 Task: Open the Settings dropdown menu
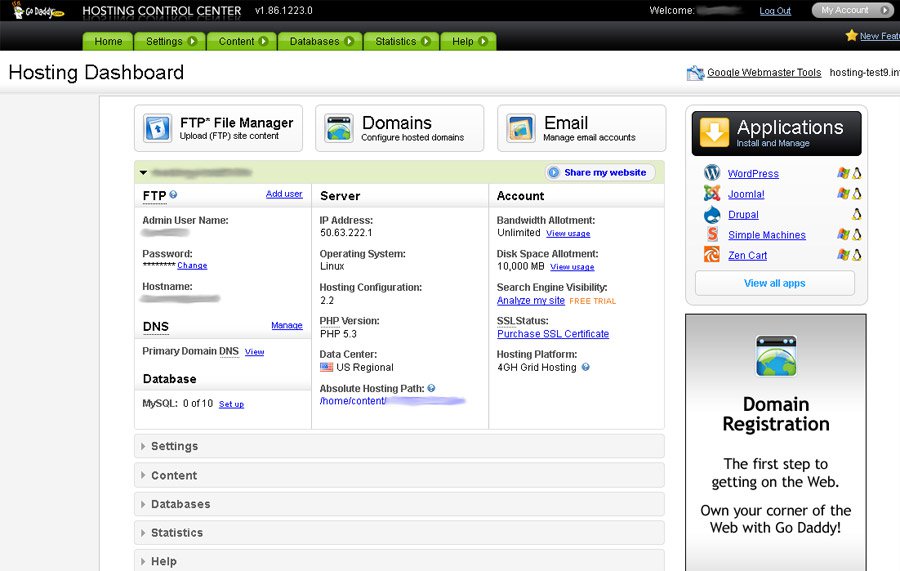click(170, 41)
